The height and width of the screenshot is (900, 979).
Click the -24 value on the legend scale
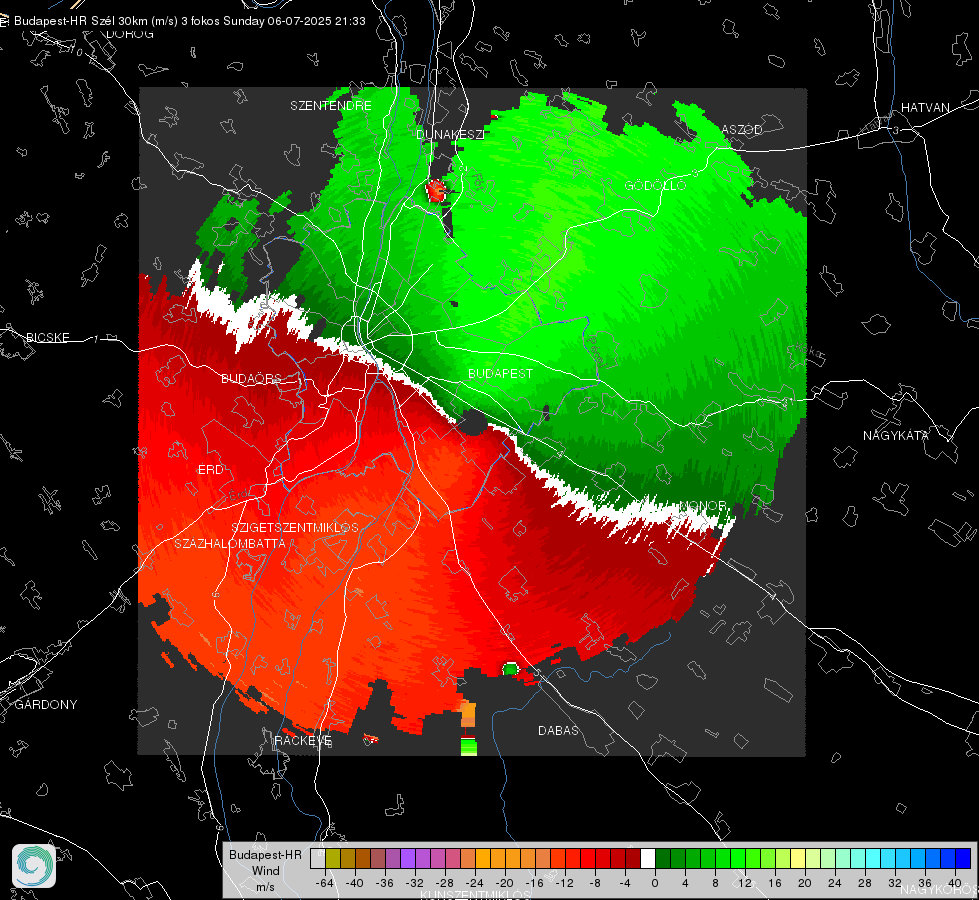[x=475, y=883]
